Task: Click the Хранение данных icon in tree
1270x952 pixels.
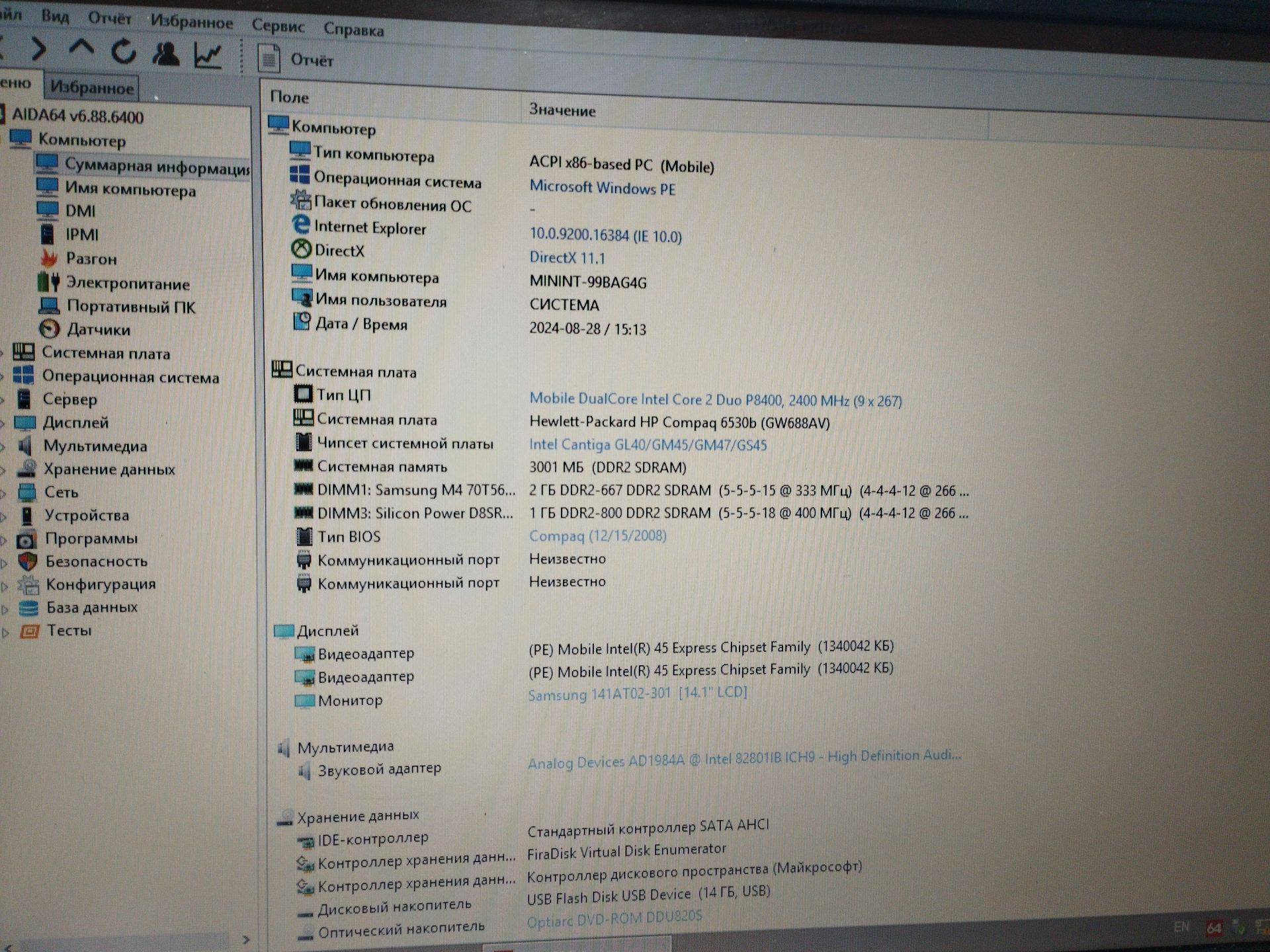Action: (27, 468)
